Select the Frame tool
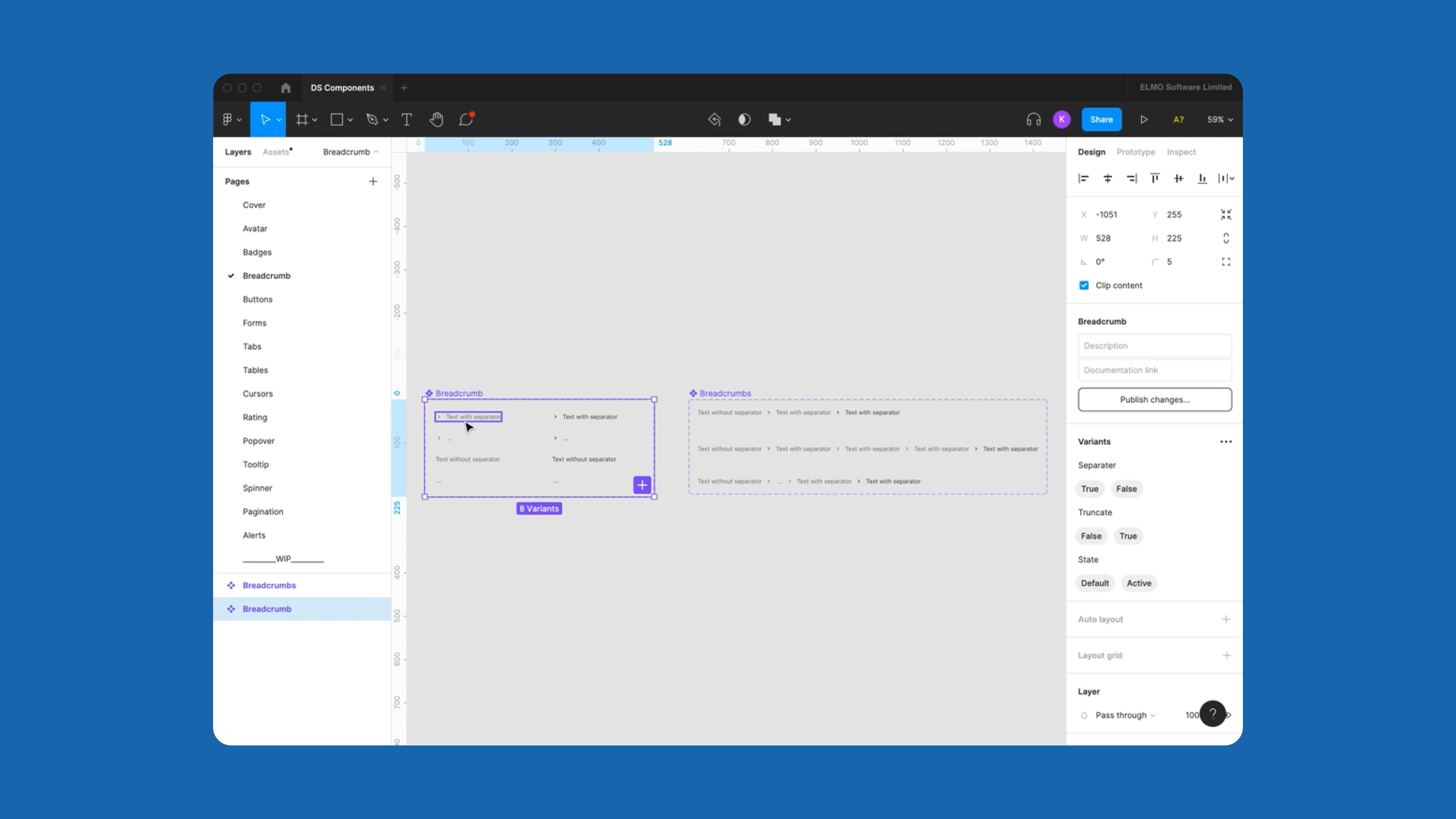 [x=302, y=119]
